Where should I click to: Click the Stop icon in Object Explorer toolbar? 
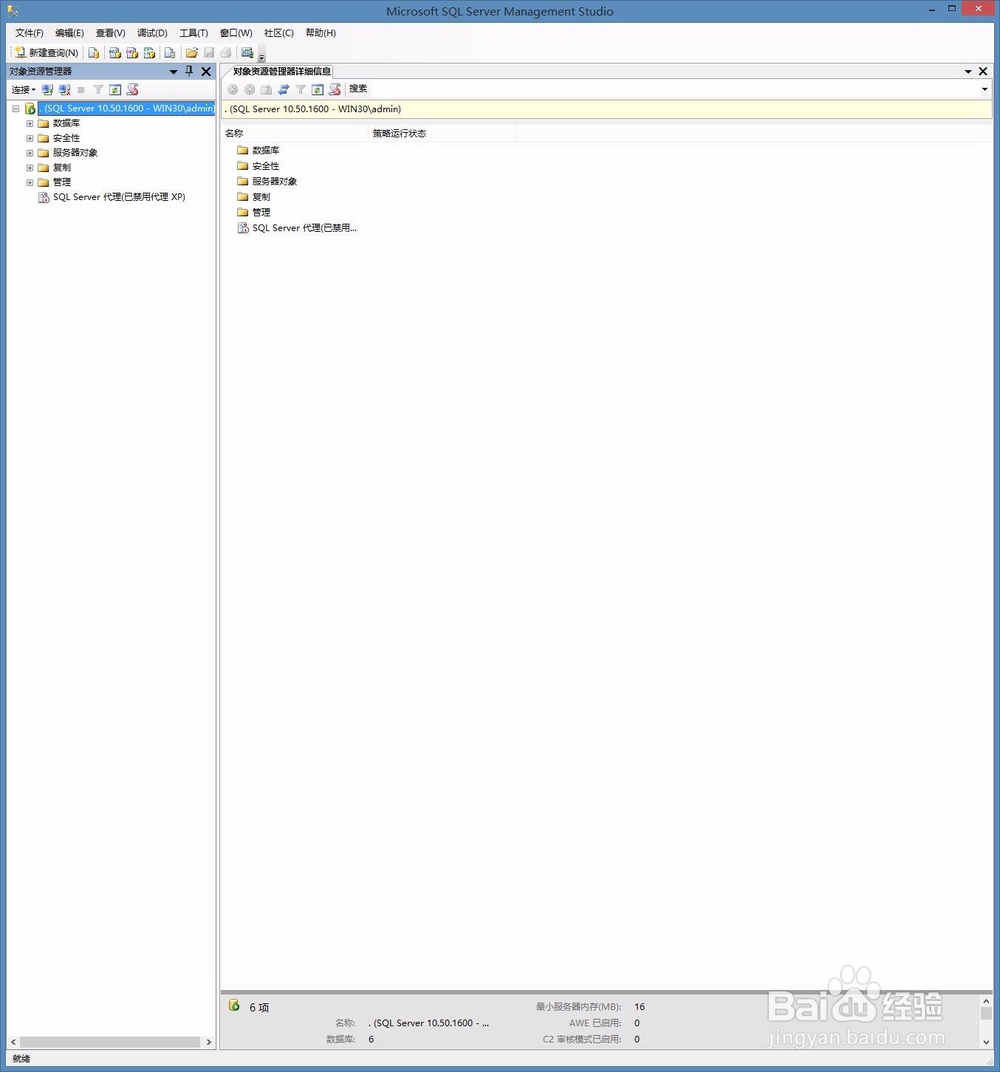(81, 90)
